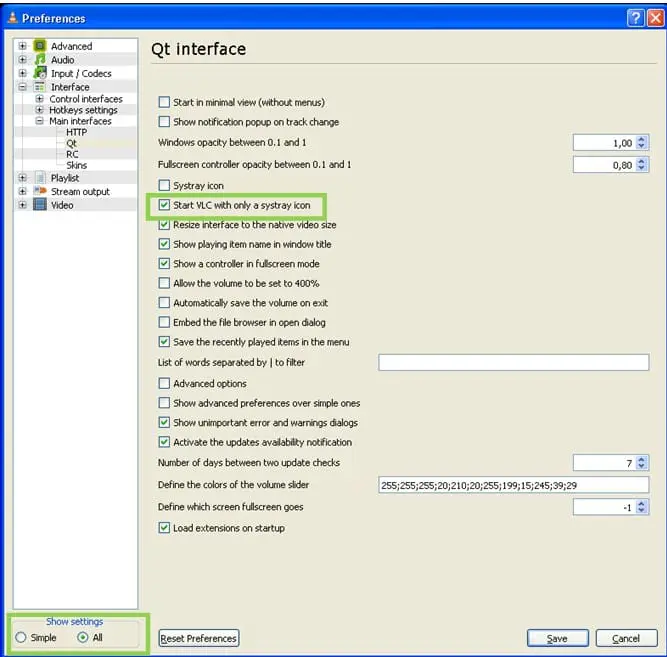Uncheck Start VLC with only a systray icon
The height and width of the screenshot is (657, 667).
(165, 205)
